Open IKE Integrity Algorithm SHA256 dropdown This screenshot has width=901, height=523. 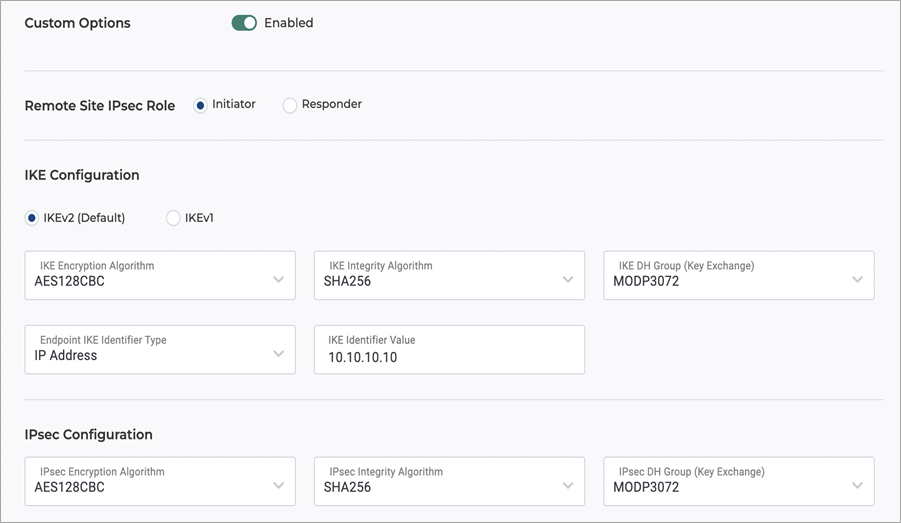pos(449,275)
